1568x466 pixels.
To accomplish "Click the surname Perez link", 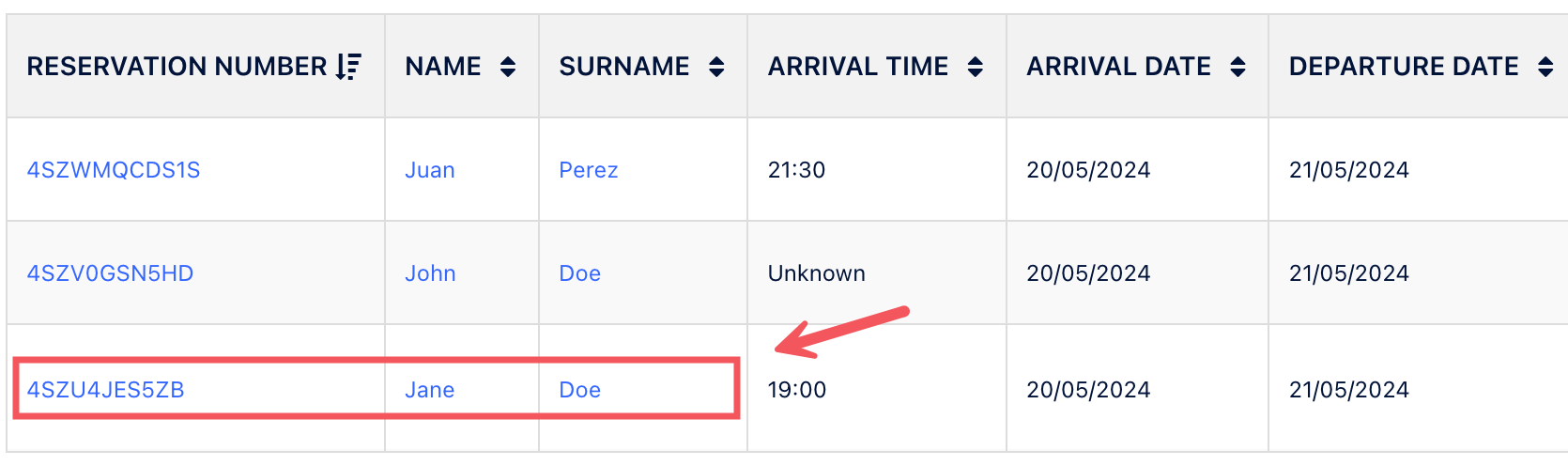I will [x=589, y=170].
